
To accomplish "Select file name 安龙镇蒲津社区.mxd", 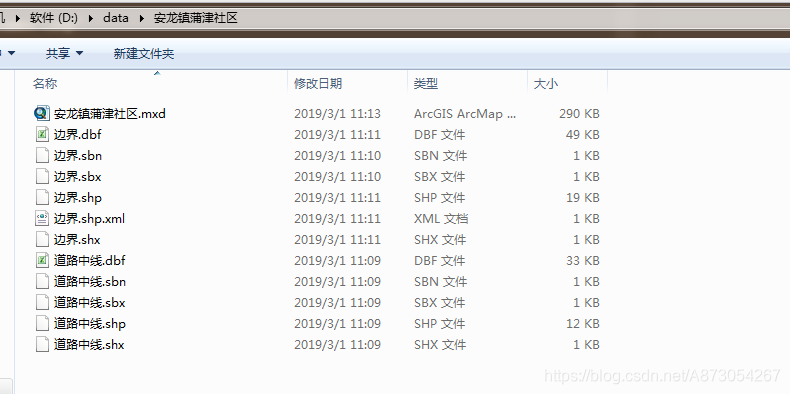I will (x=110, y=114).
